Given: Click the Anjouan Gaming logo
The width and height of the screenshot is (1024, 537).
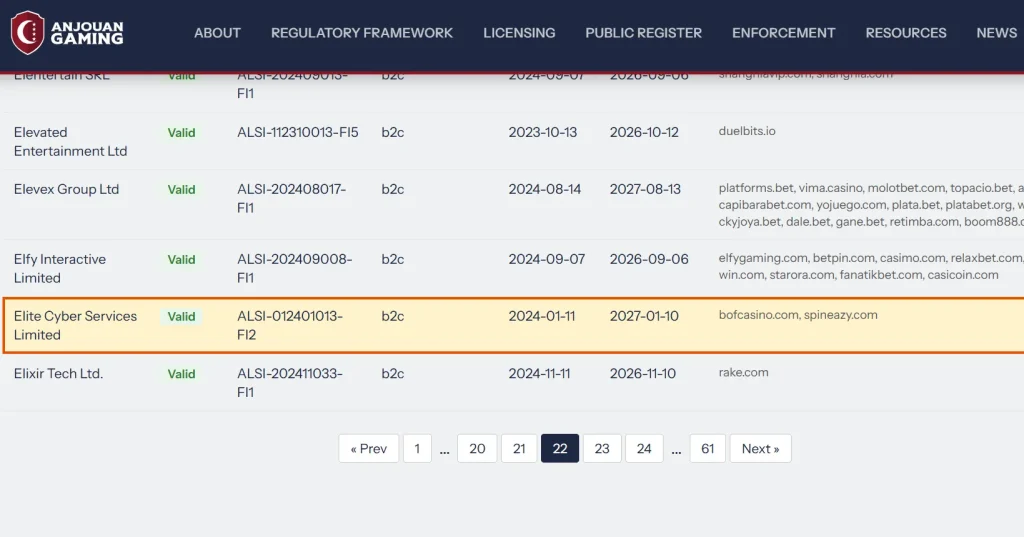Looking at the screenshot, I should pos(67,33).
